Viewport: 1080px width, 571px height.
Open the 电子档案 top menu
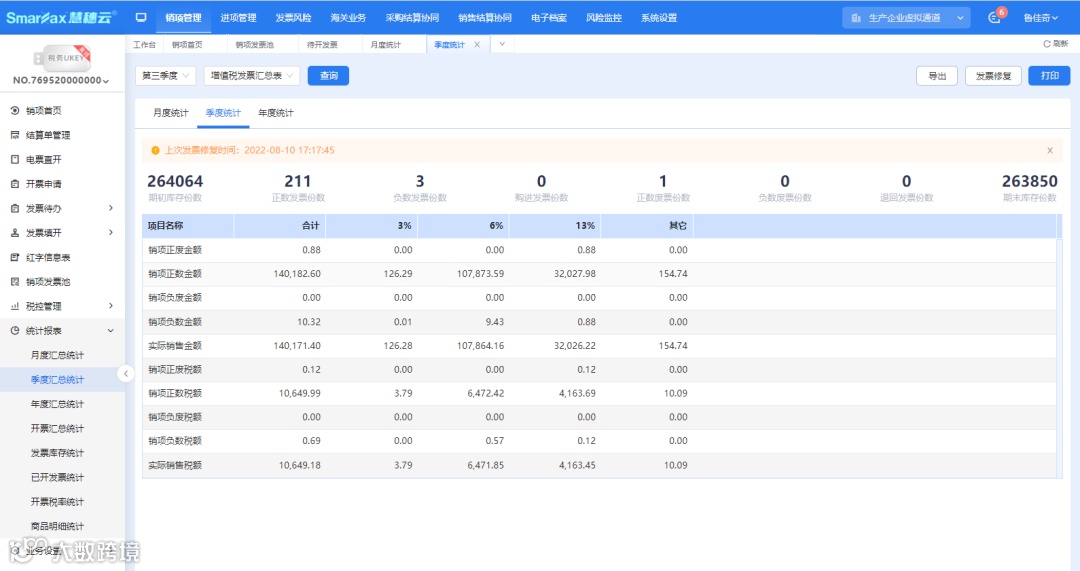[549, 18]
